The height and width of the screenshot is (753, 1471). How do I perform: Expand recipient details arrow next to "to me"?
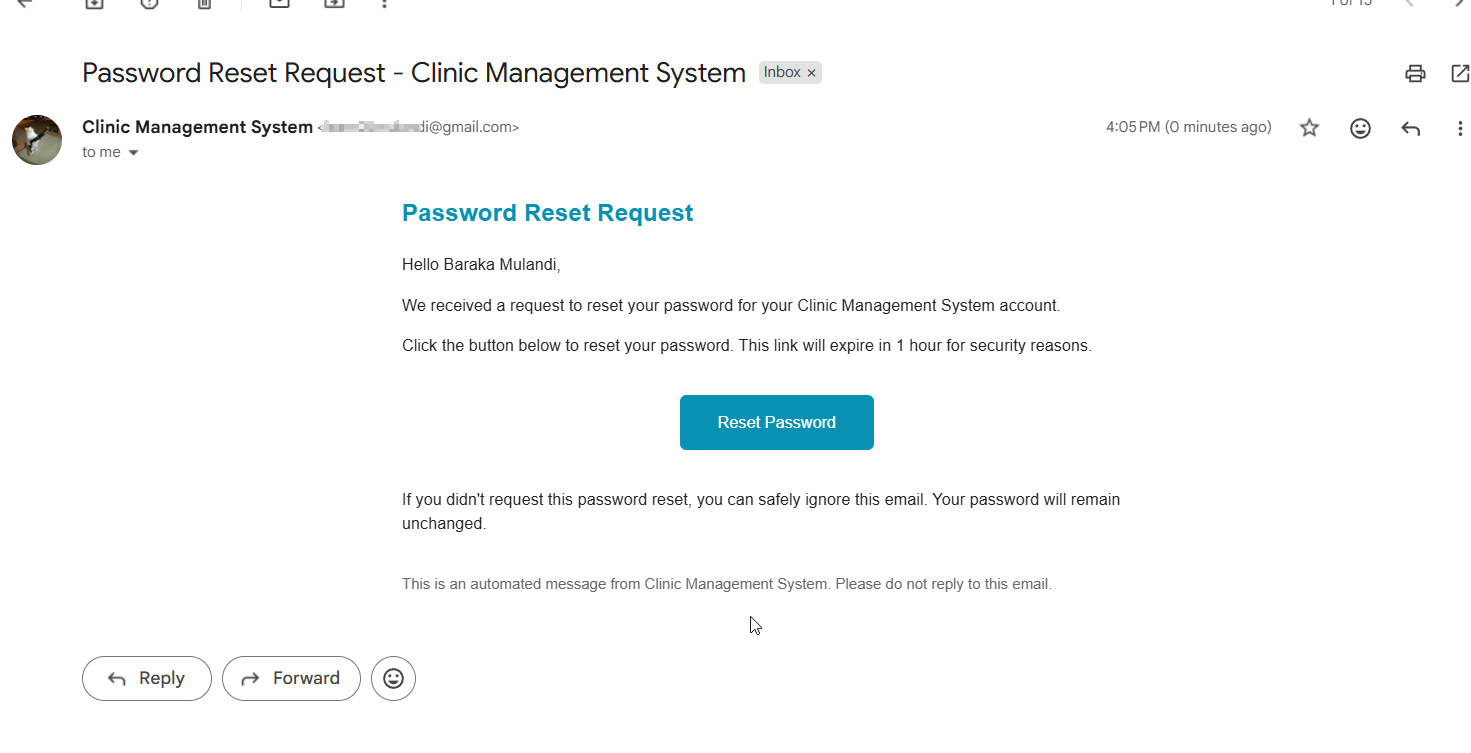(134, 153)
